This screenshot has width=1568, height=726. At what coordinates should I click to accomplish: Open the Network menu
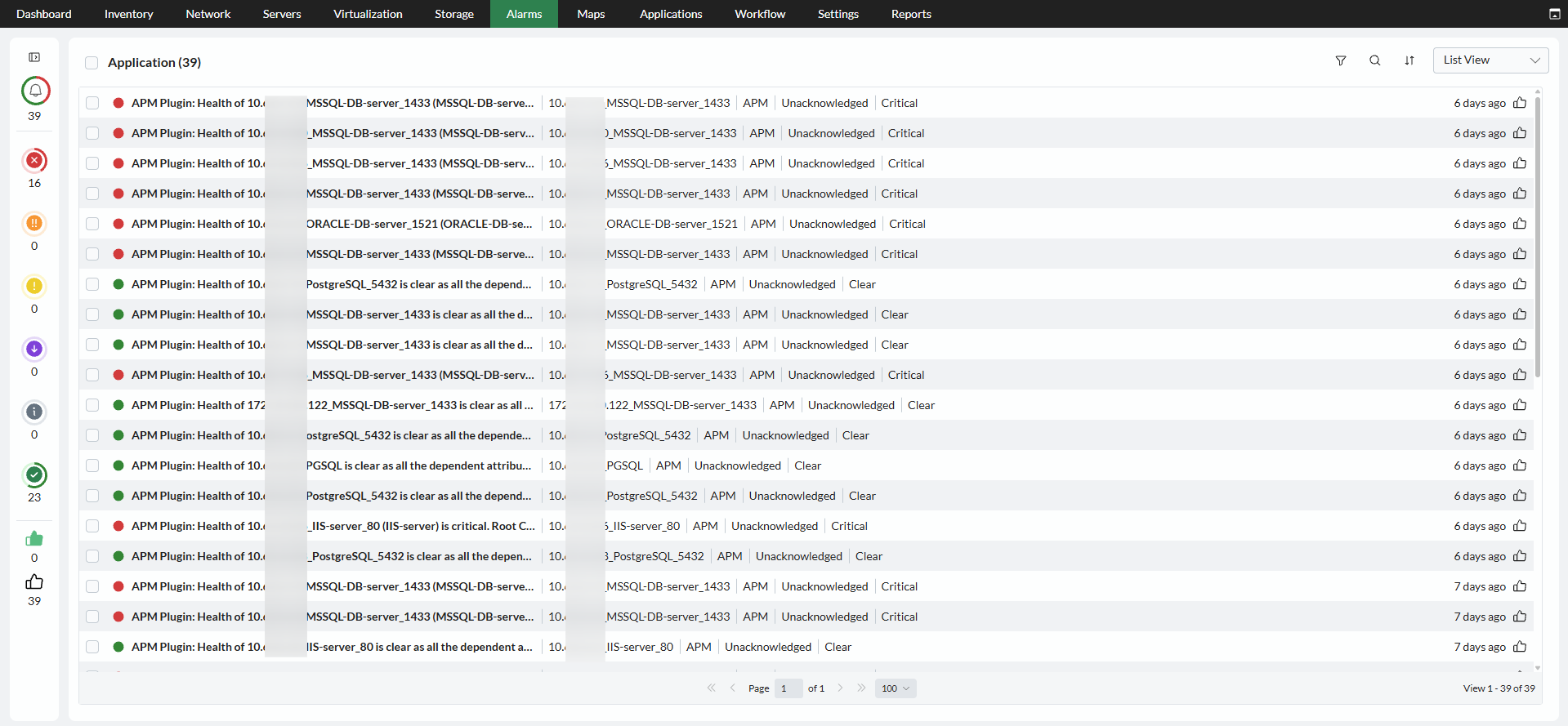[x=208, y=14]
